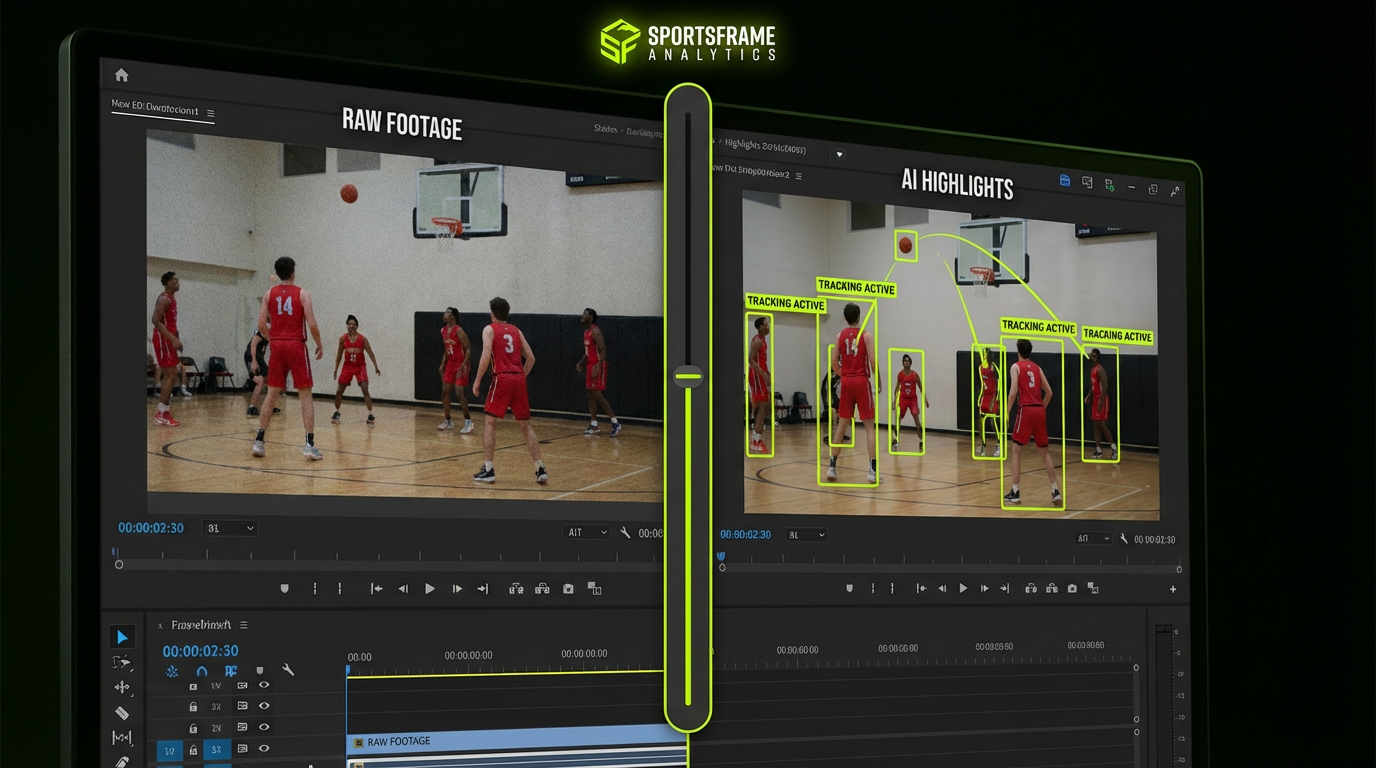Click the plus button editor in right monitor

1173,589
